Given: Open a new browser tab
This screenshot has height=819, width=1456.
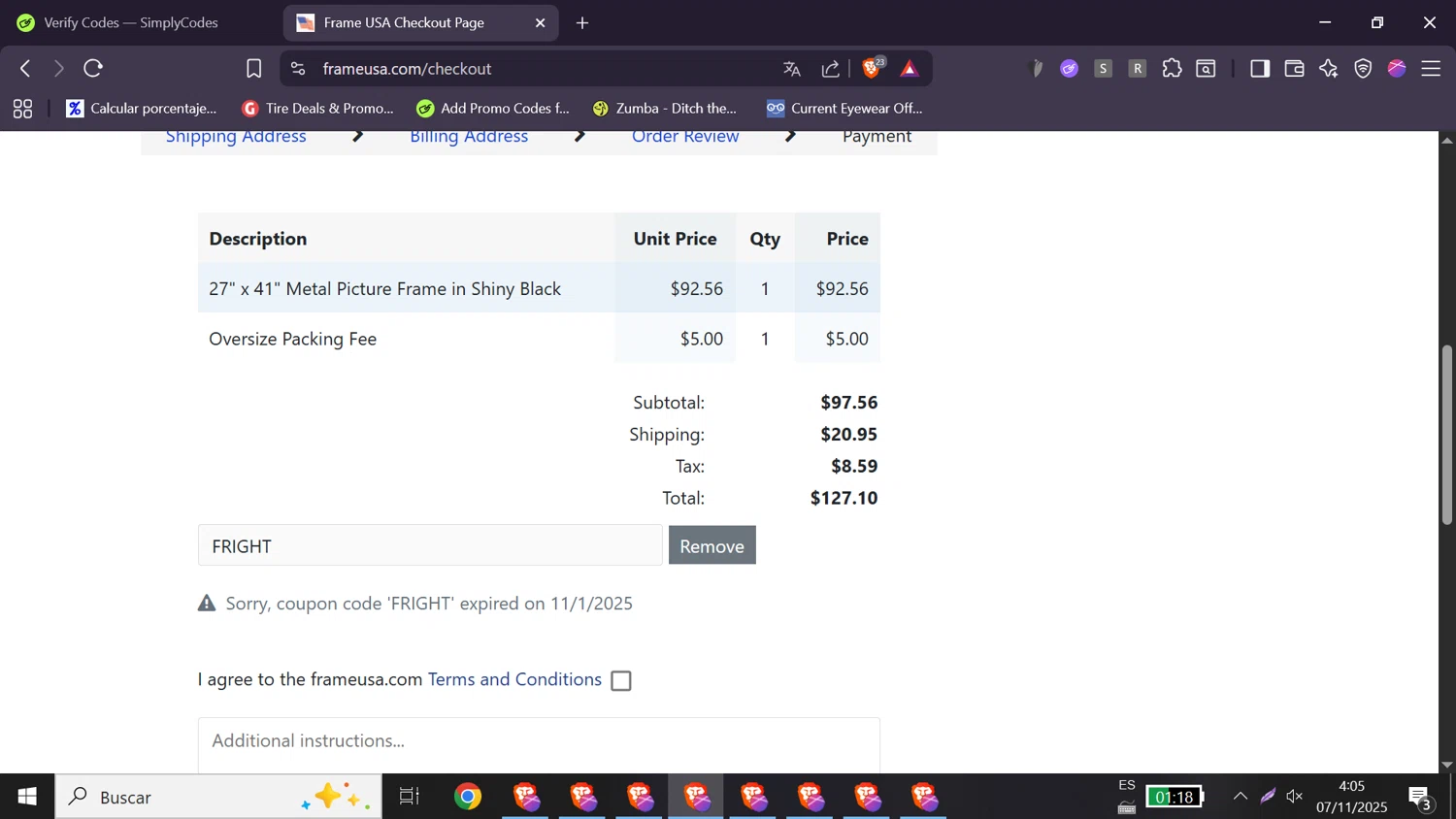Looking at the screenshot, I should [x=582, y=22].
